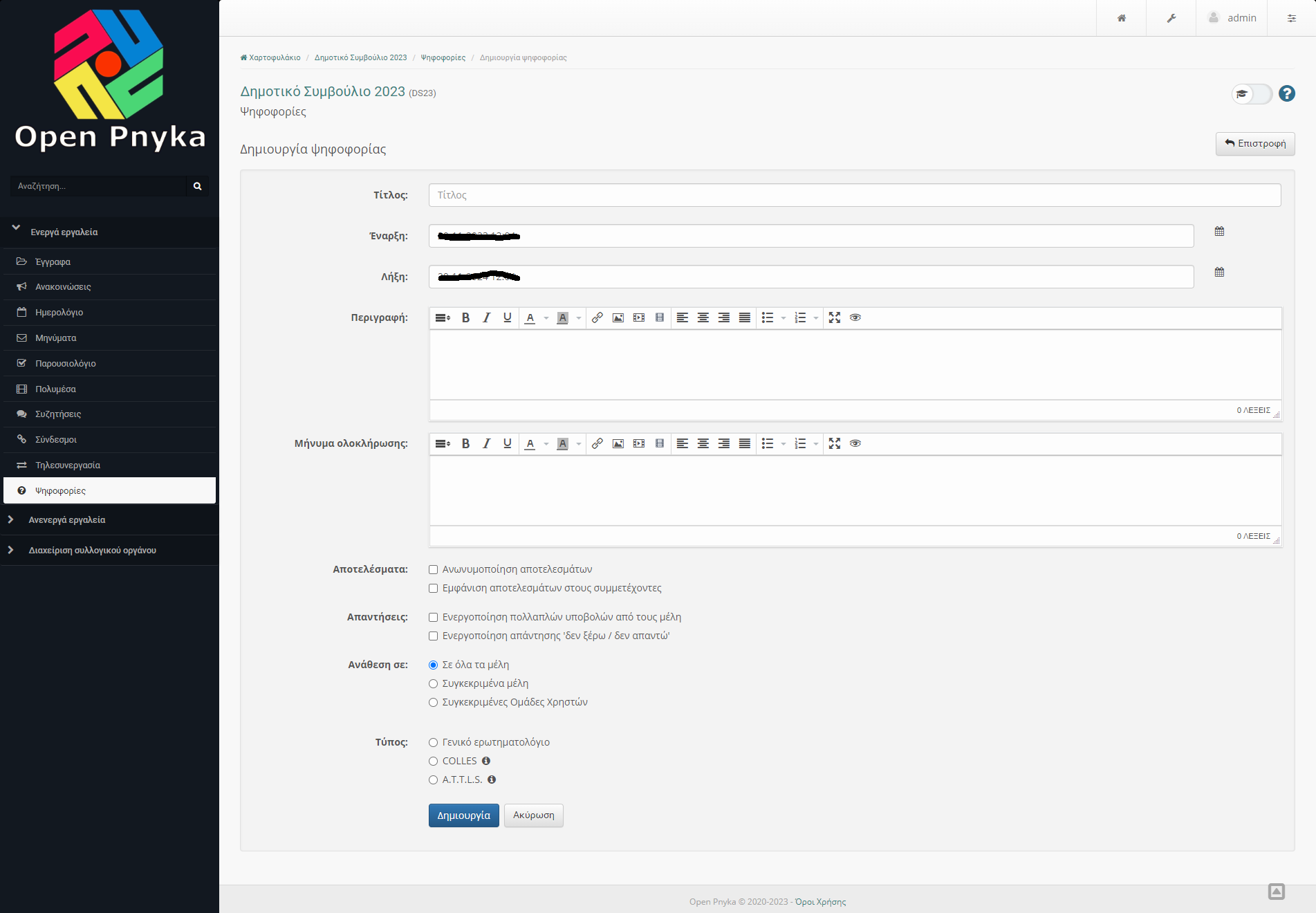
Task: Enable 'δεν ξέρω / δεν απαντώ' answer checkbox
Action: pos(433,636)
